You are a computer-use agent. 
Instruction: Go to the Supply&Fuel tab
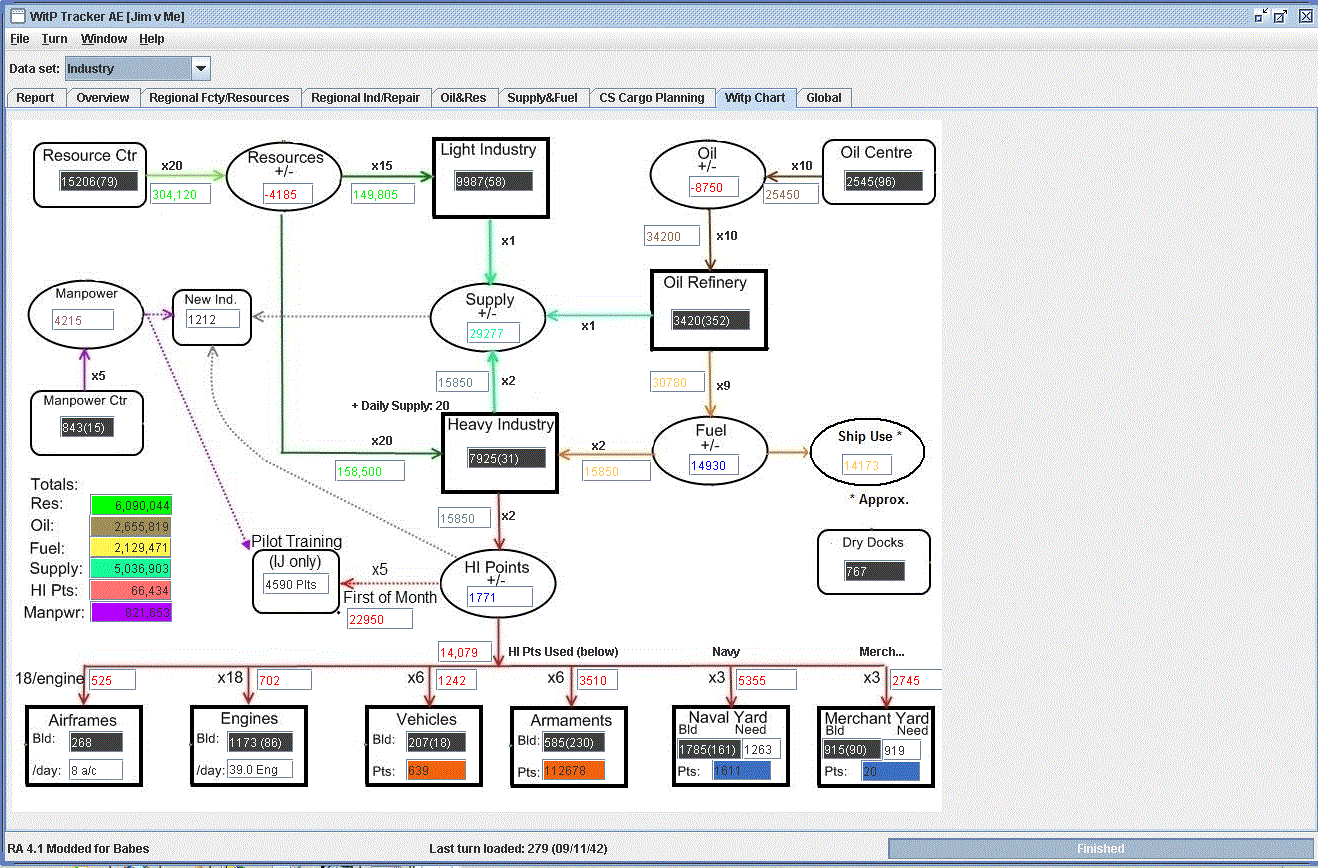coord(542,98)
